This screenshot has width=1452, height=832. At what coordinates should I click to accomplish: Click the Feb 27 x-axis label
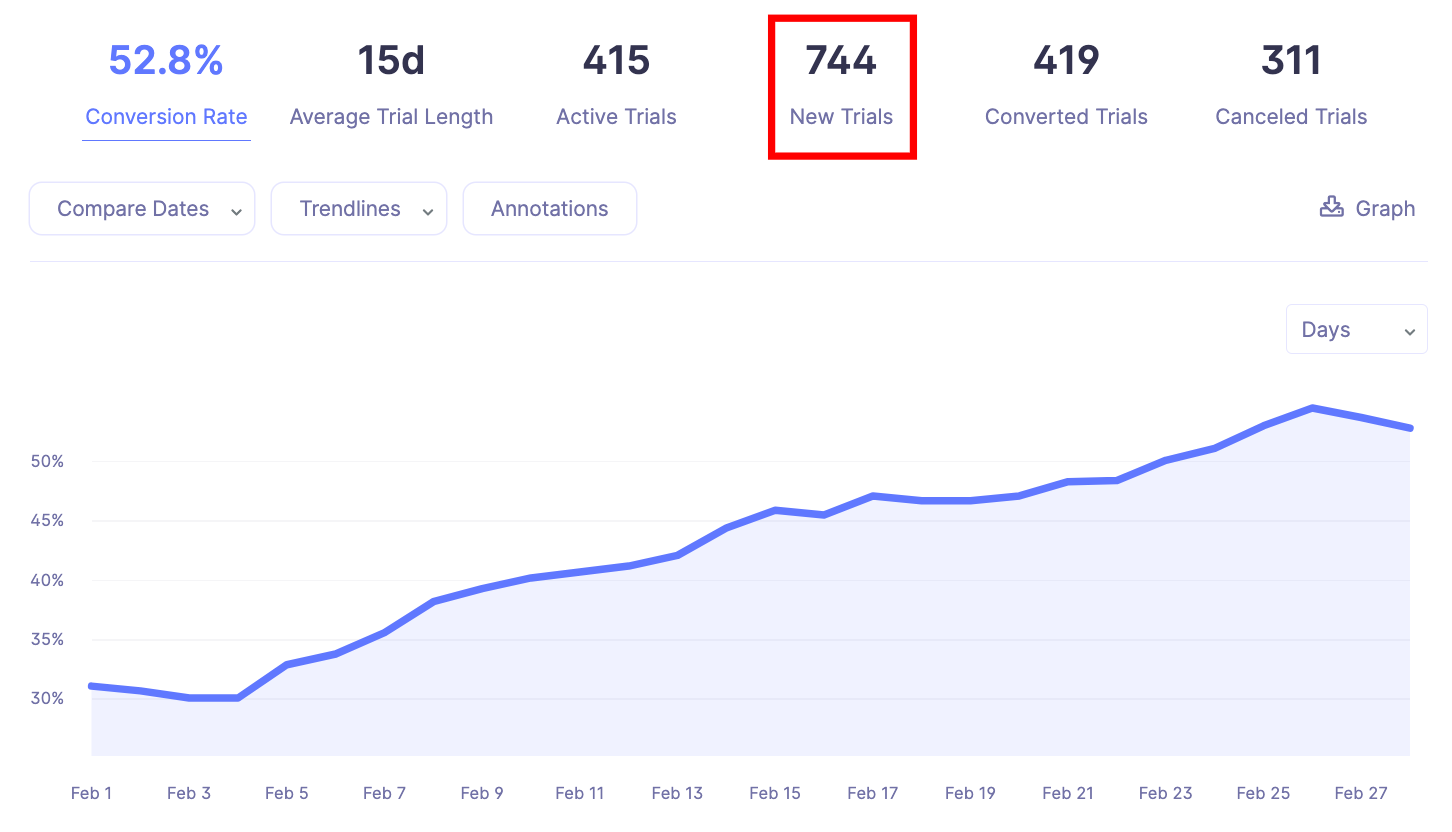point(1361,793)
